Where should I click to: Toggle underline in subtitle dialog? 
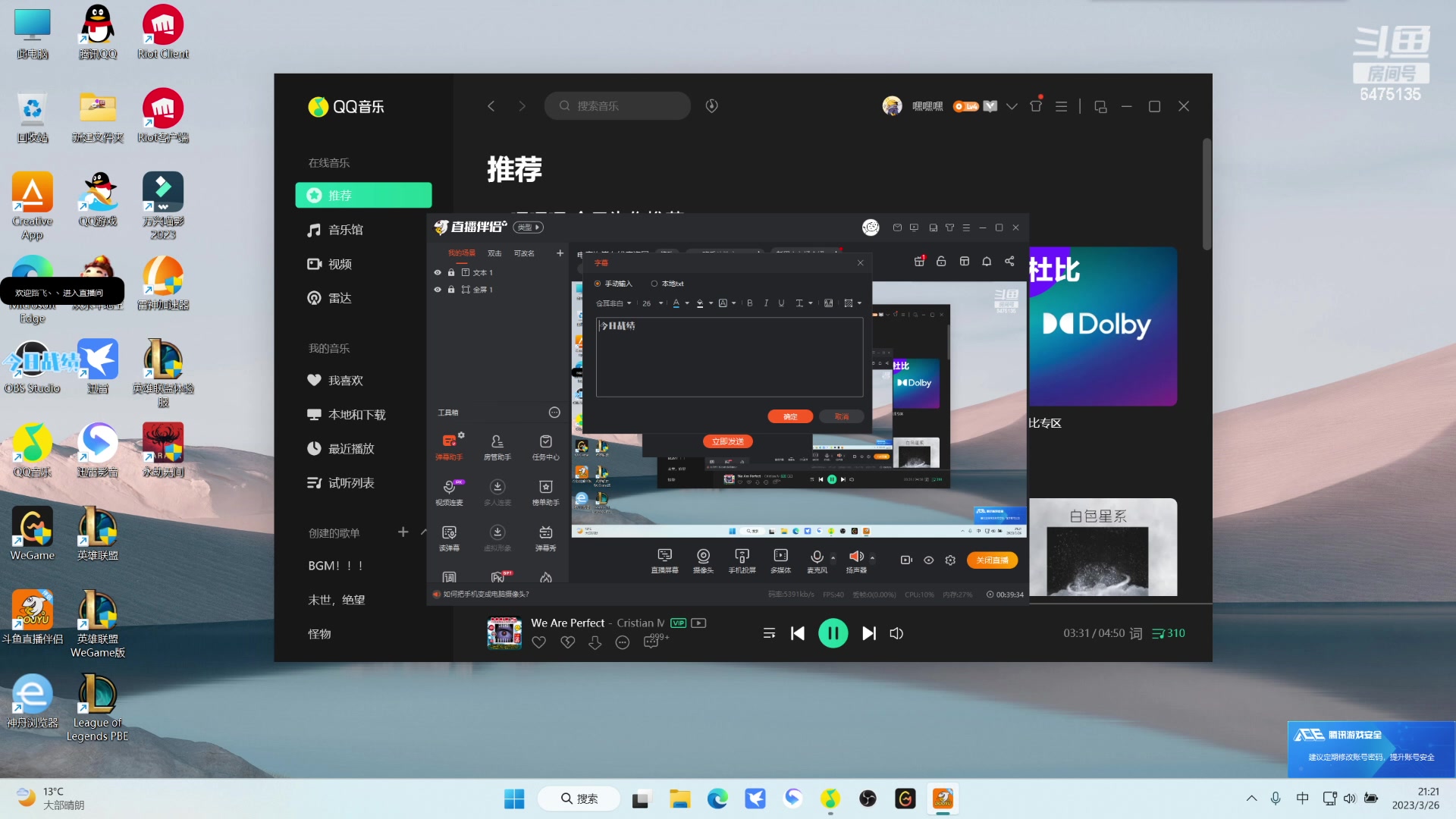(781, 303)
